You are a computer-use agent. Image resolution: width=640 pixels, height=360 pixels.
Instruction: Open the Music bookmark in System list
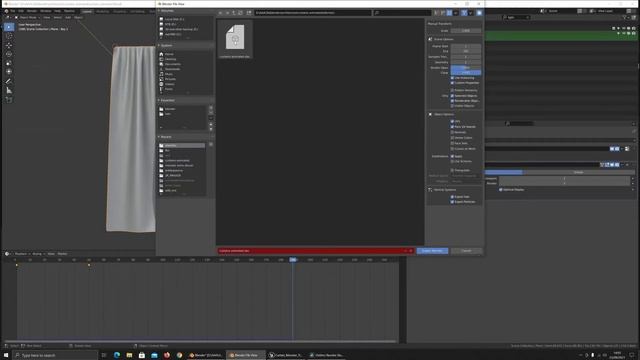(169, 74)
